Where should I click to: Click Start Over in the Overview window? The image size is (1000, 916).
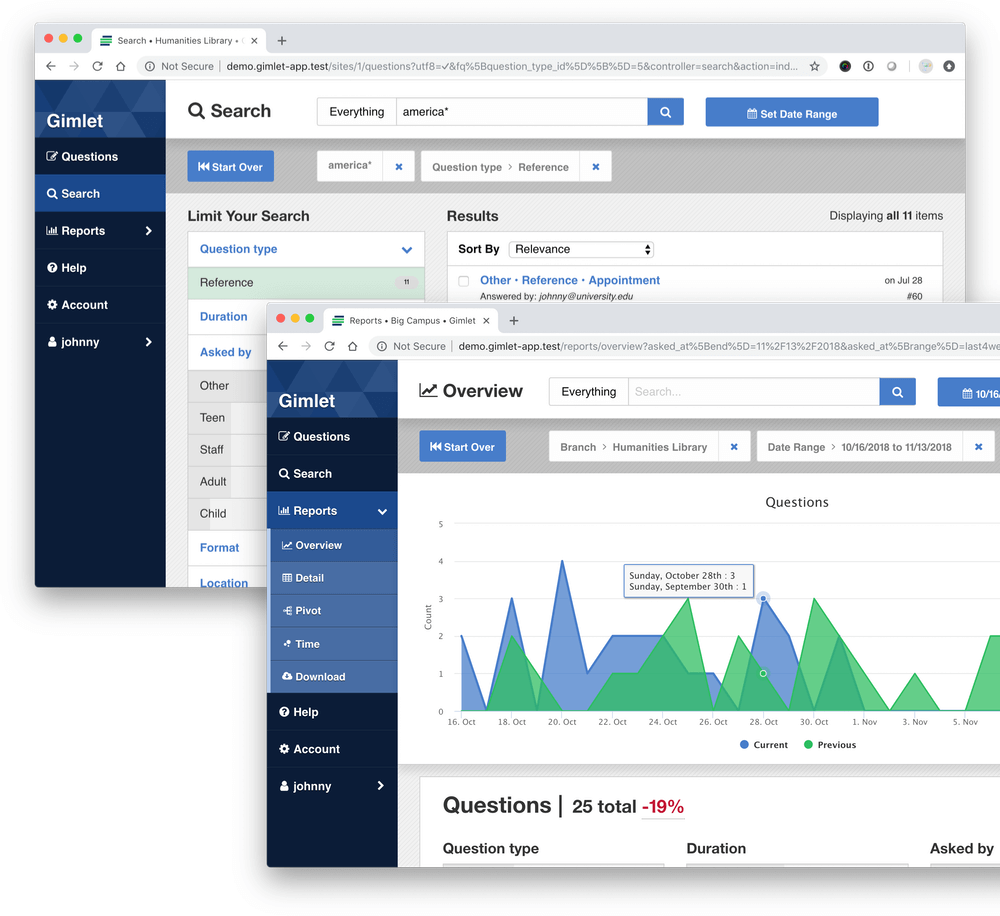coord(462,447)
